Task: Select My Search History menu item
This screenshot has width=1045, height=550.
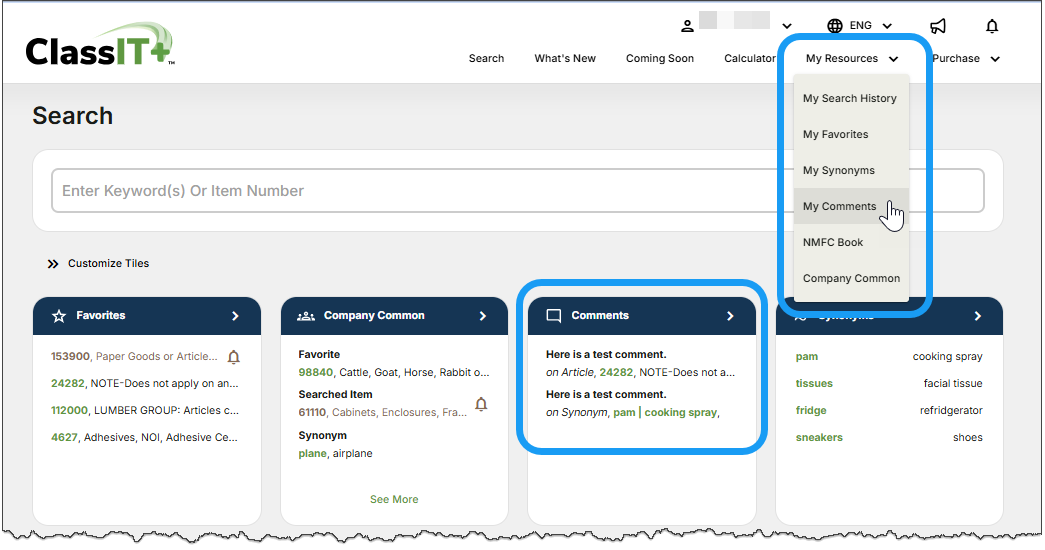Action: 849,99
